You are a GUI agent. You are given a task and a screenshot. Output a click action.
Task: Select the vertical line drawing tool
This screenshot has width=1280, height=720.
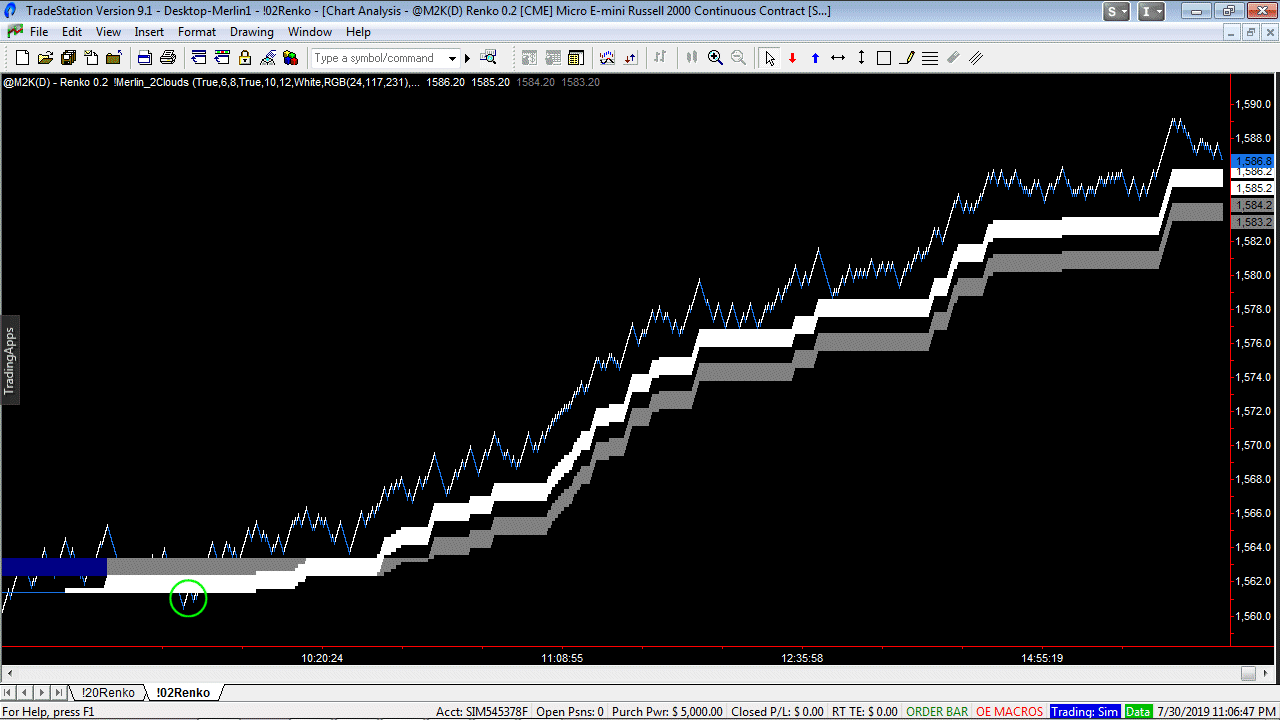click(x=861, y=58)
